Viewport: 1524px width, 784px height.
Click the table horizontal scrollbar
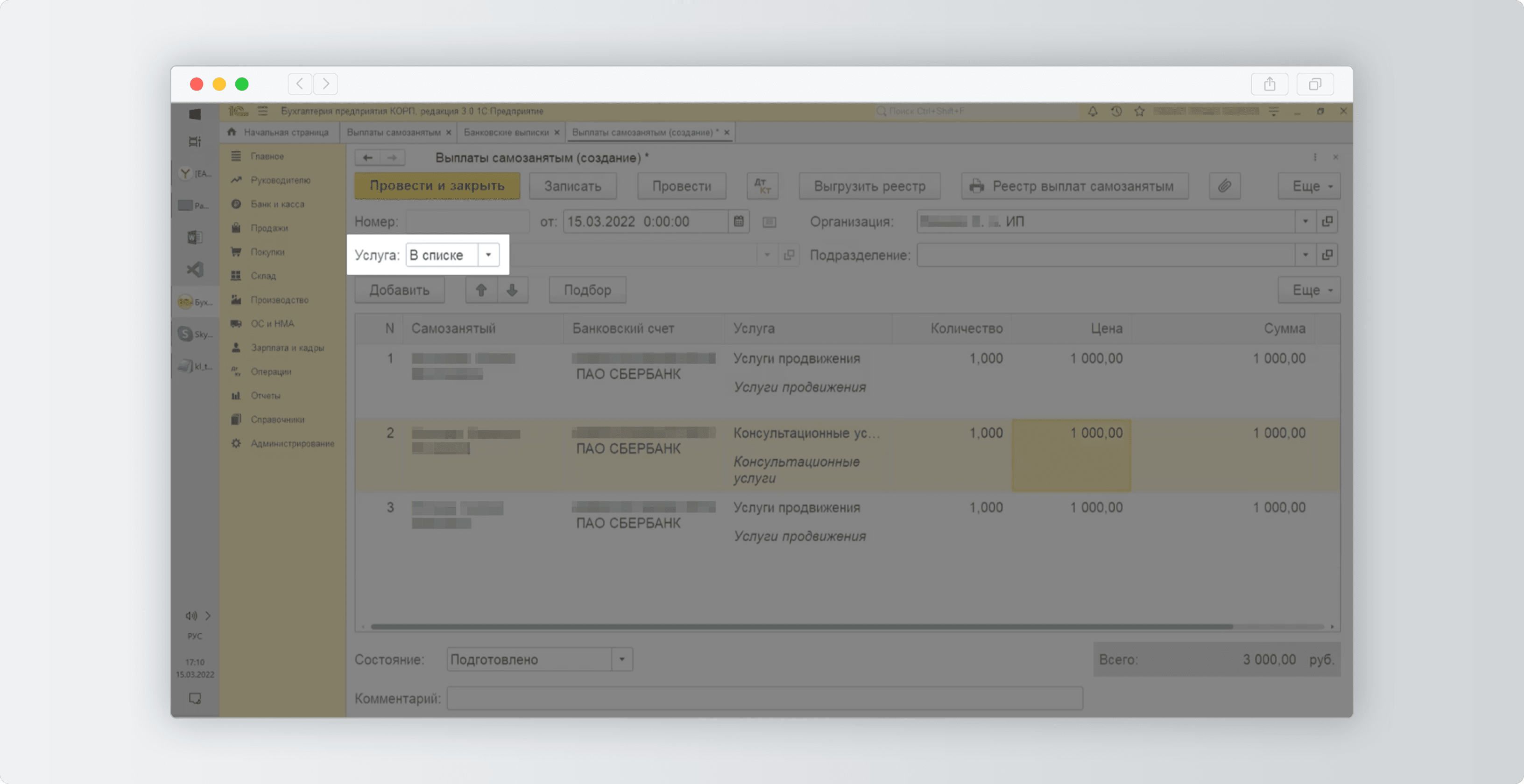[x=802, y=627]
